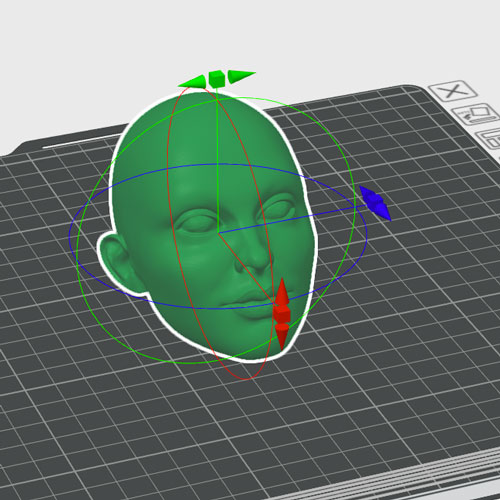Click the gizmo center origin point
Viewport: 500px width, 500px height.
point(218,232)
